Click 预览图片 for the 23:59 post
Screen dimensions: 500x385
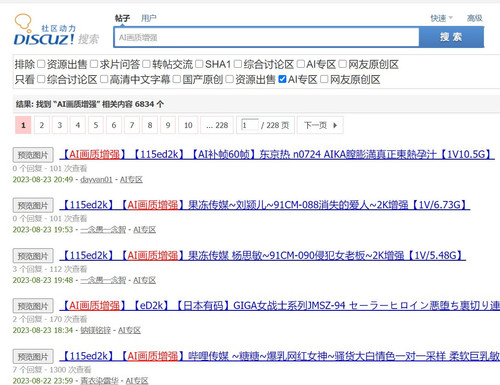point(33,357)
